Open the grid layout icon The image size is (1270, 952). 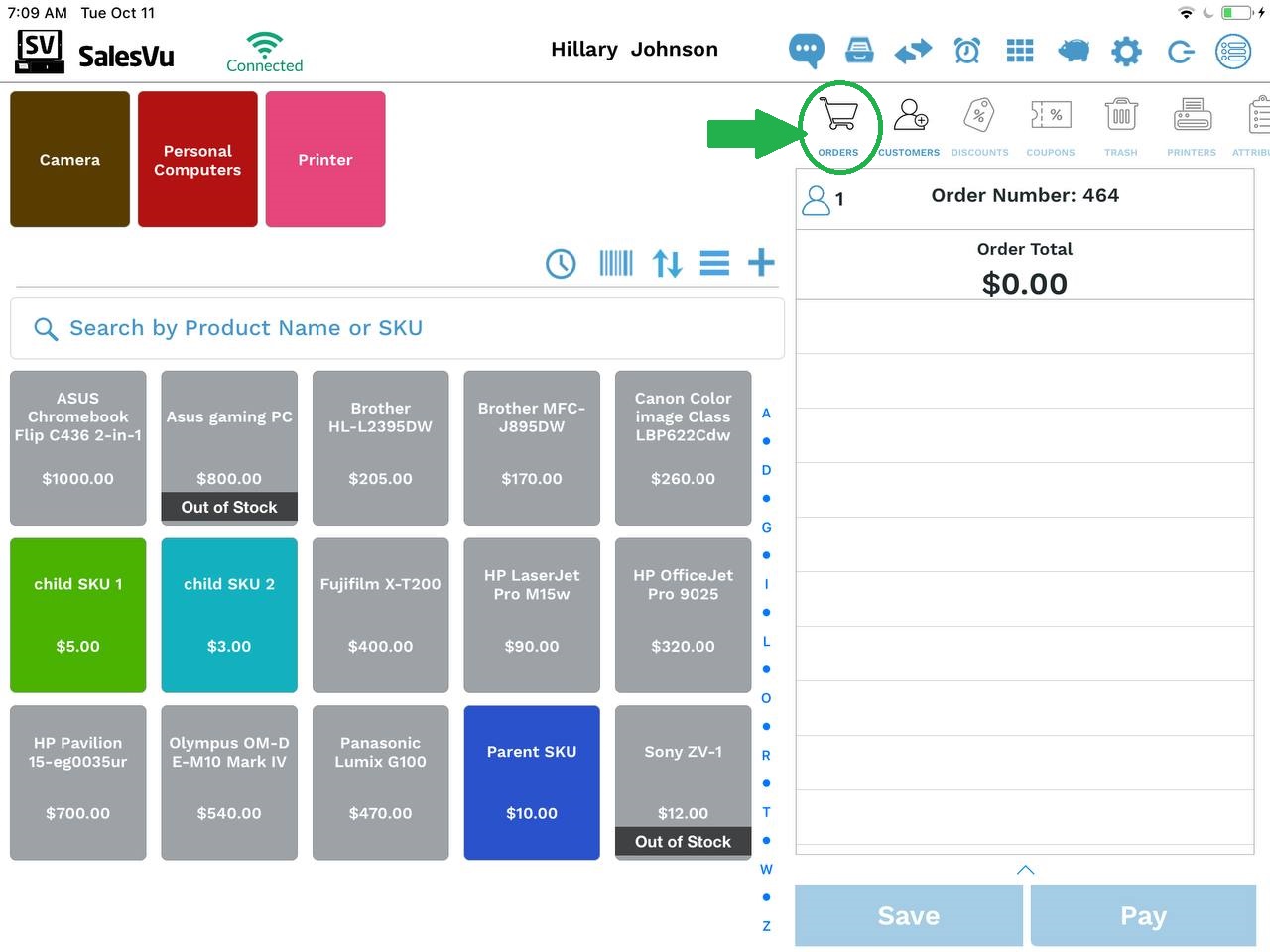[1020, 50]
